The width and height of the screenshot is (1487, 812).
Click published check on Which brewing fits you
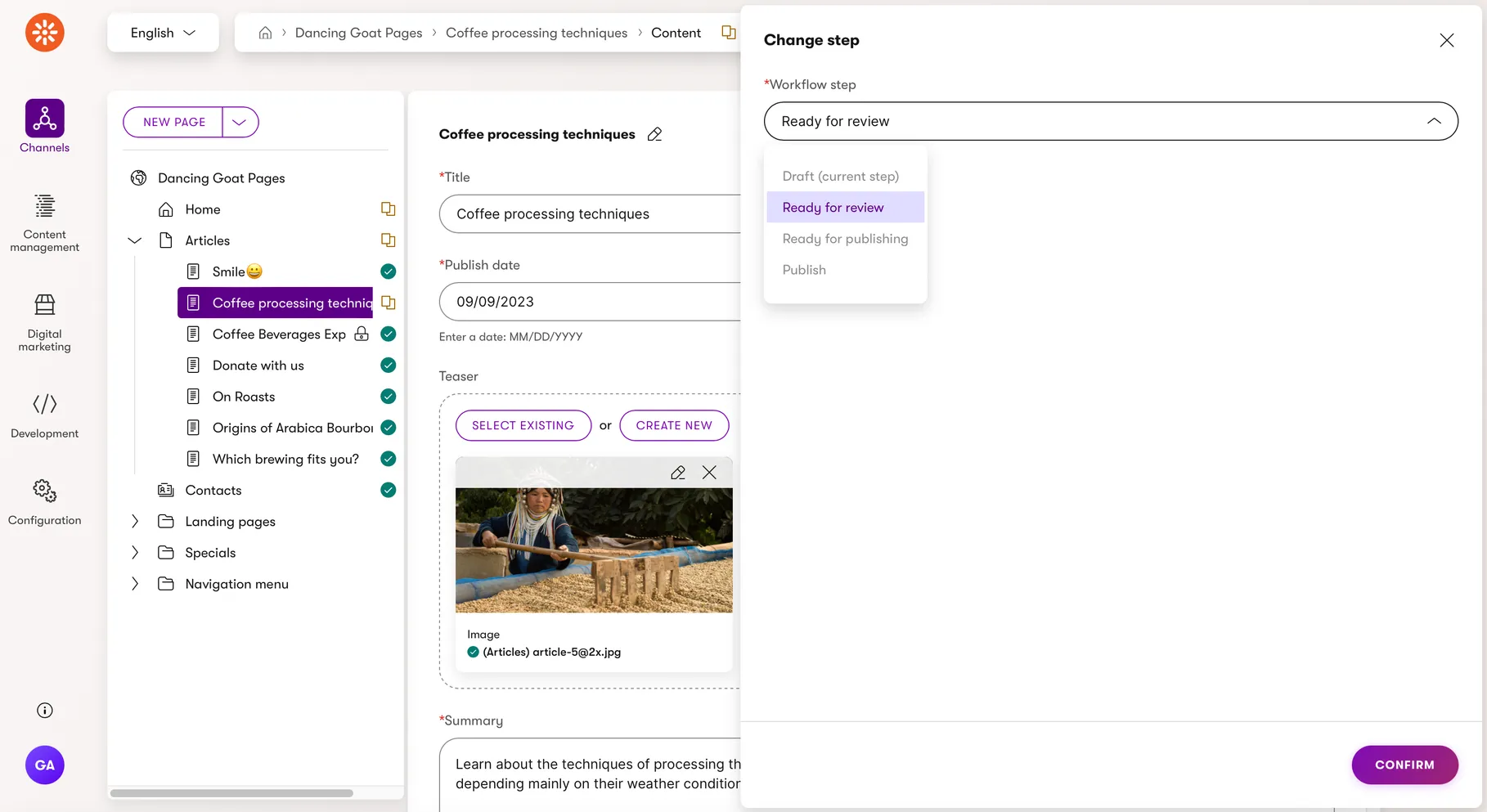(389, 459)
